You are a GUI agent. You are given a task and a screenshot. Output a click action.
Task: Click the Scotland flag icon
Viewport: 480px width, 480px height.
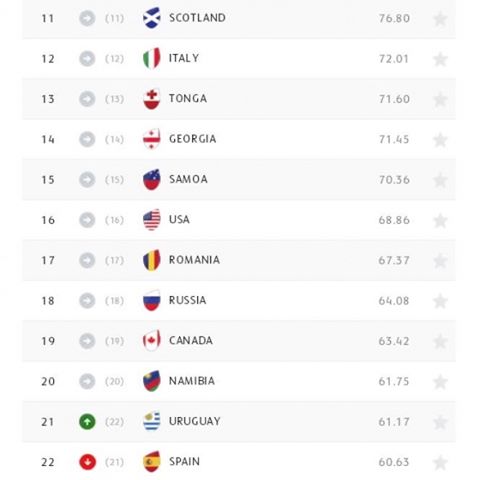[x=152, y=18]
